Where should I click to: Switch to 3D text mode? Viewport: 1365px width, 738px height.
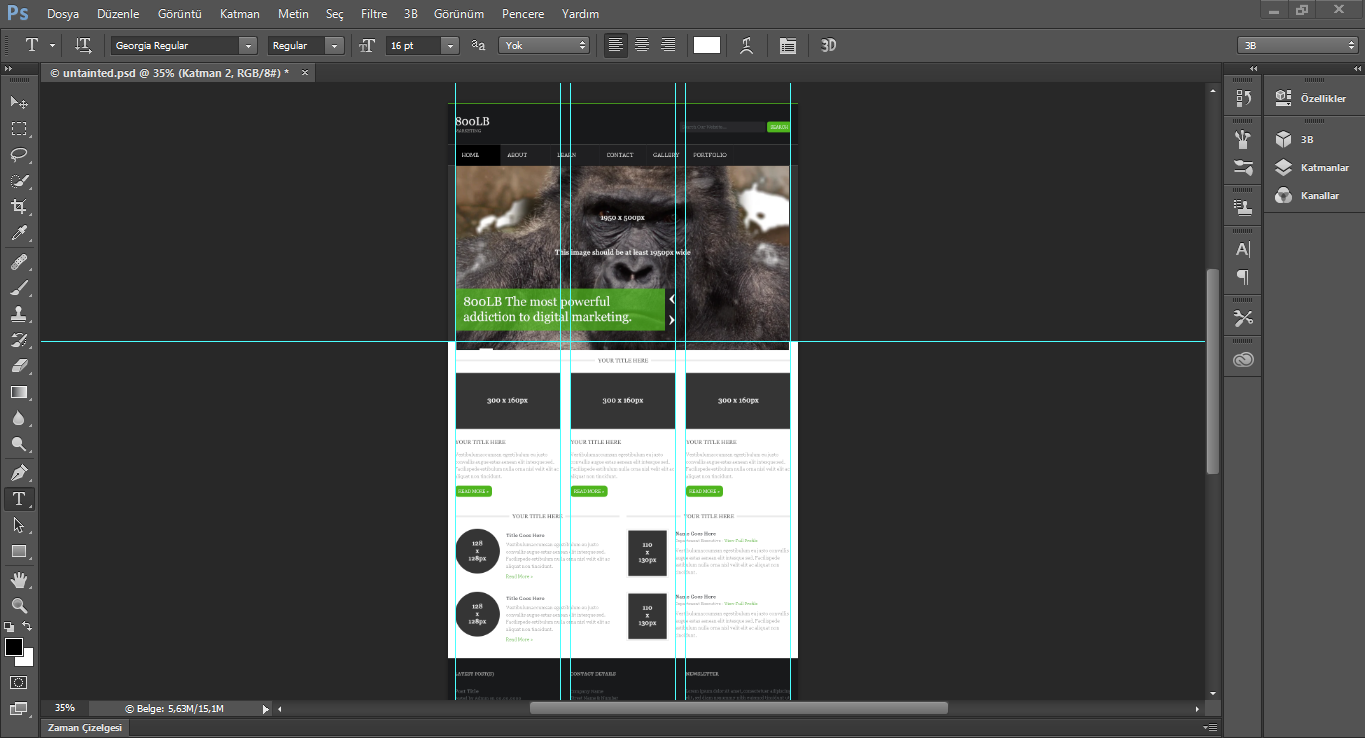(x=828, y=45)
